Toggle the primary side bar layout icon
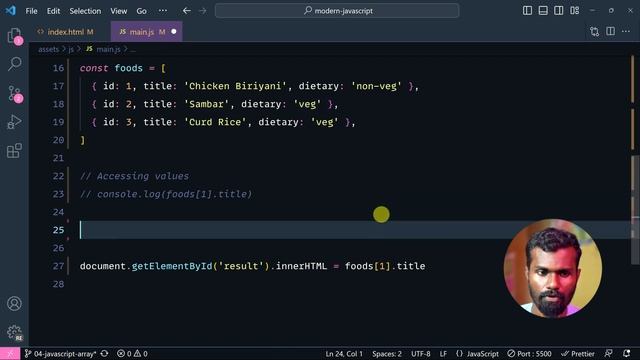Image resolution: width=640 pixels, height=360 pixels. 527,11
